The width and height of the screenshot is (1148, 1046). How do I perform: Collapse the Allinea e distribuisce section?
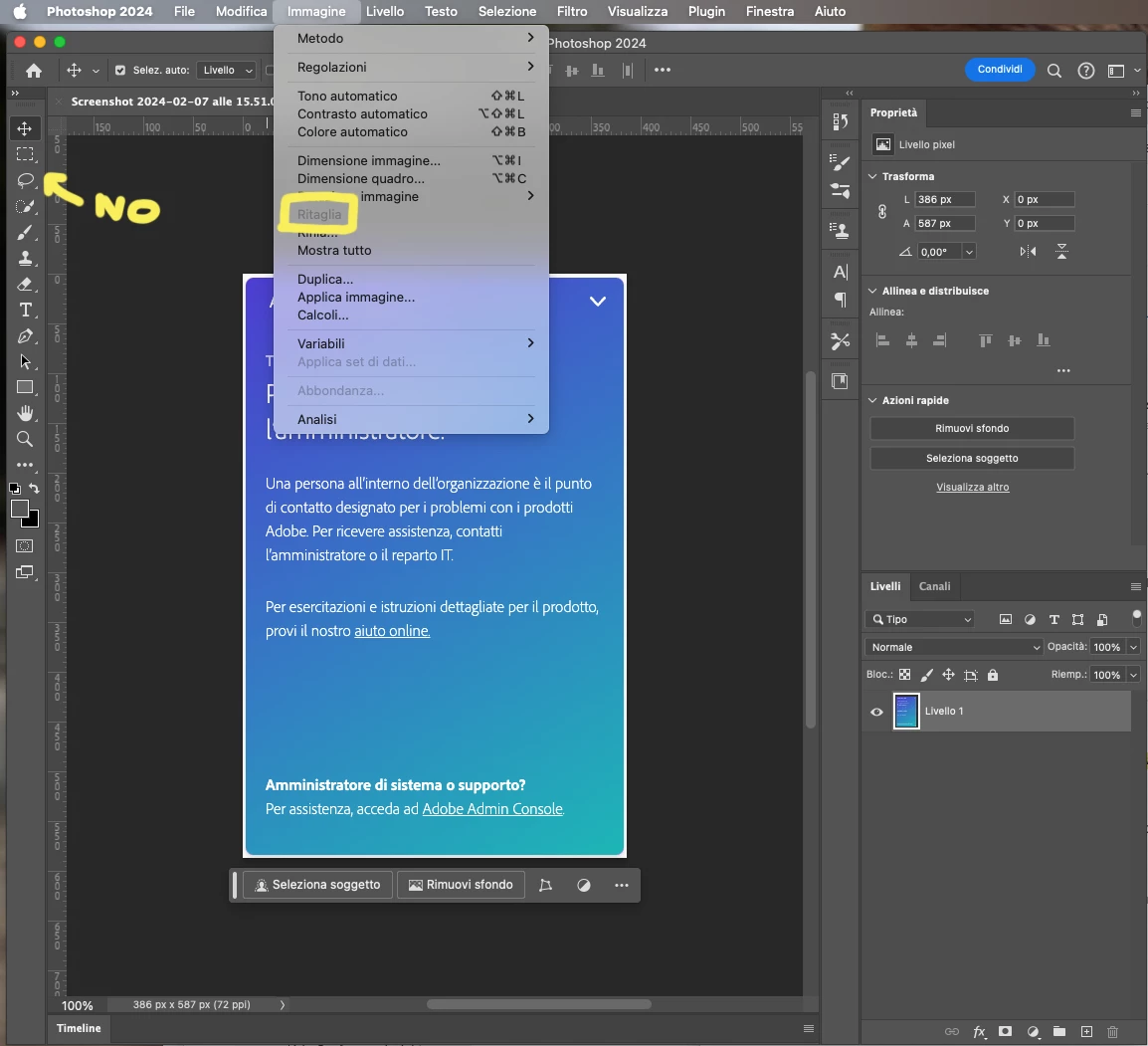click(x=872, y=291)
